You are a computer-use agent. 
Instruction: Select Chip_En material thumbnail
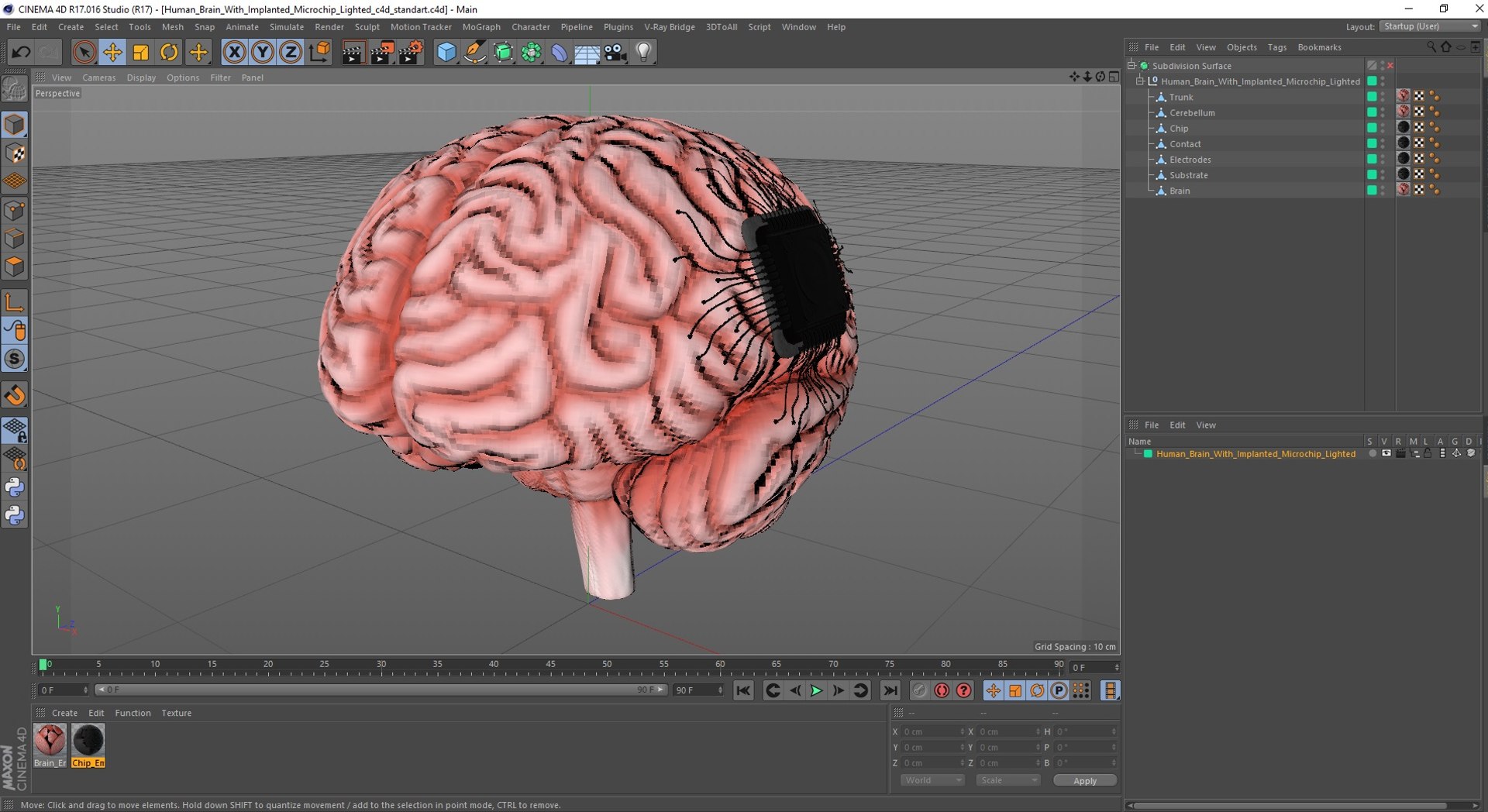coord(88,745)
